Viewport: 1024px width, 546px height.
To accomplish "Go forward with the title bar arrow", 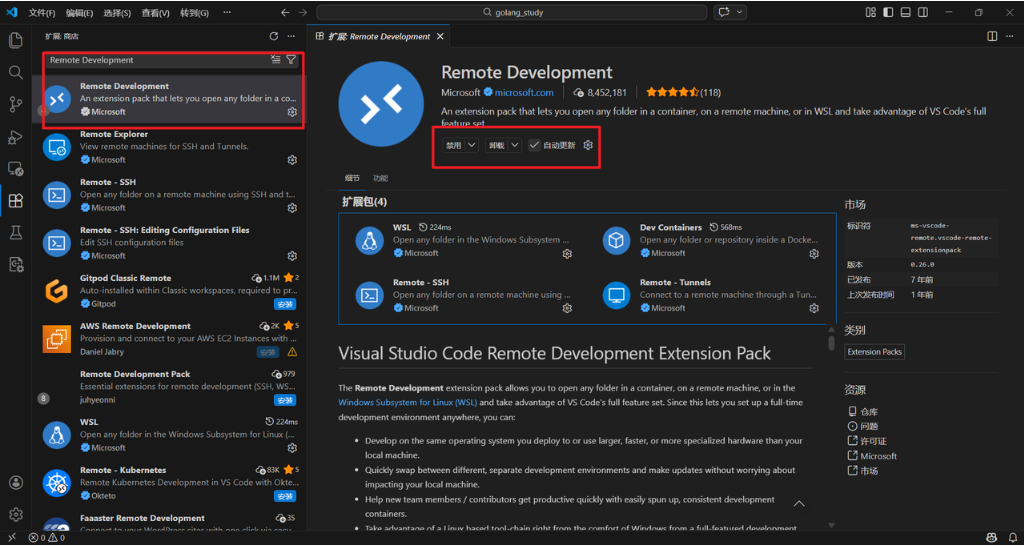I will pyautogui.click(x=302, y=12).
